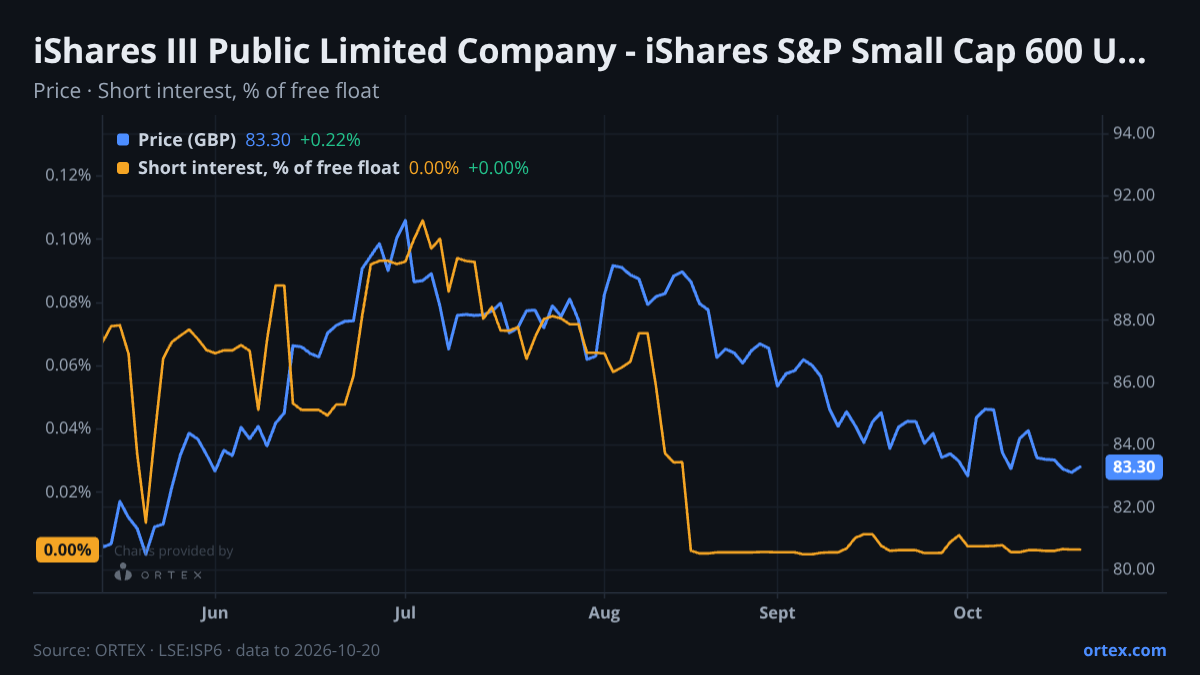Click the Sept x-axis label
Image resolution: width=1200 pixels, height=675 pixels.
tap(777, 613)
